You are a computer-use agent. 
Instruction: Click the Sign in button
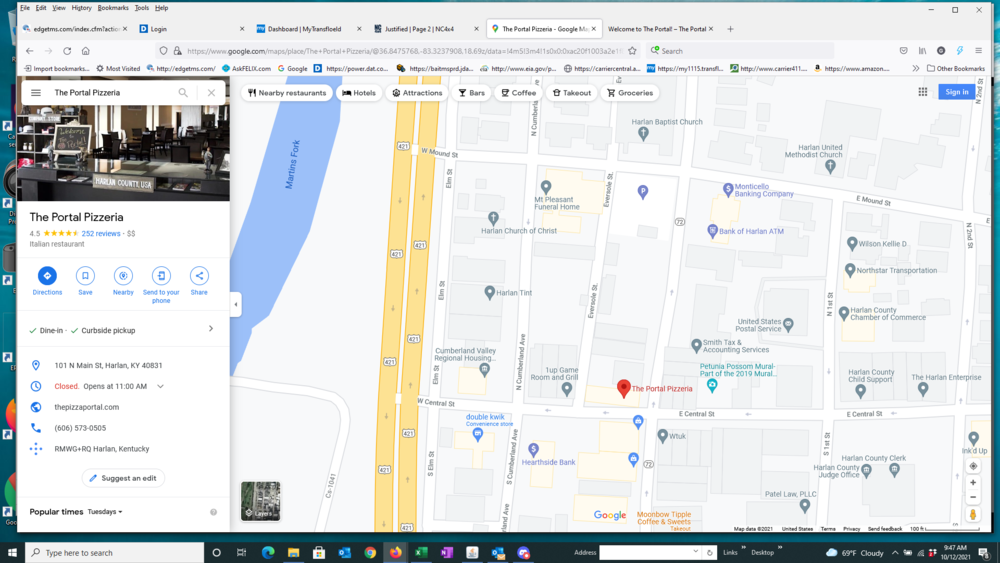[957, 92]
